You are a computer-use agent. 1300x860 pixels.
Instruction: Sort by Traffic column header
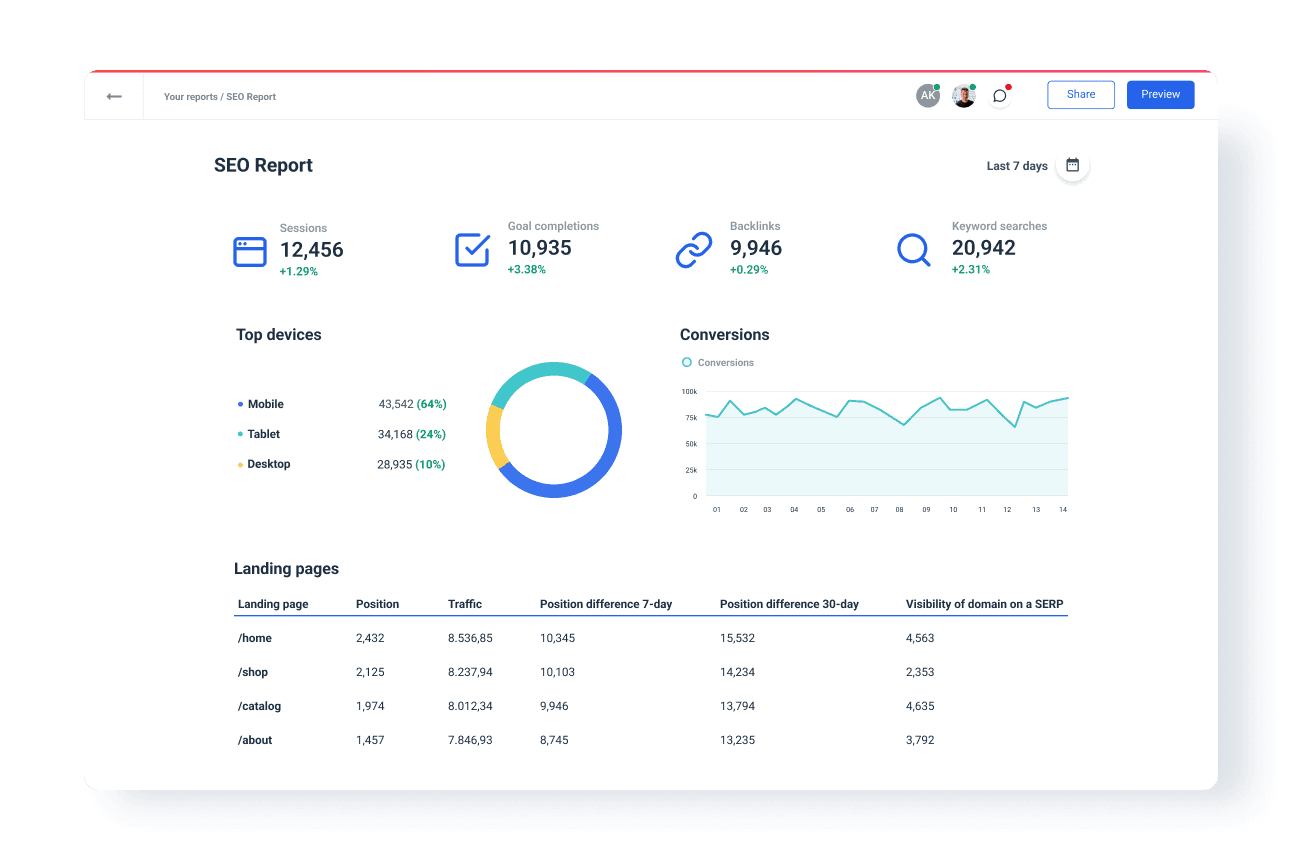465,604
